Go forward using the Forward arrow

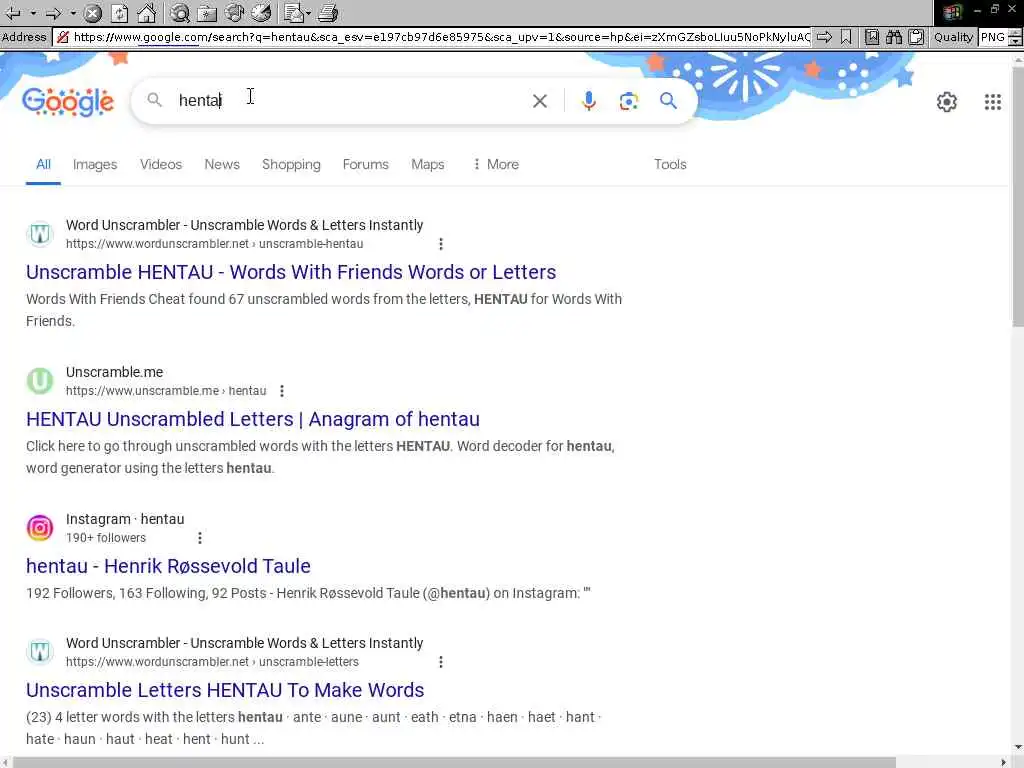(x=54, y=12)
